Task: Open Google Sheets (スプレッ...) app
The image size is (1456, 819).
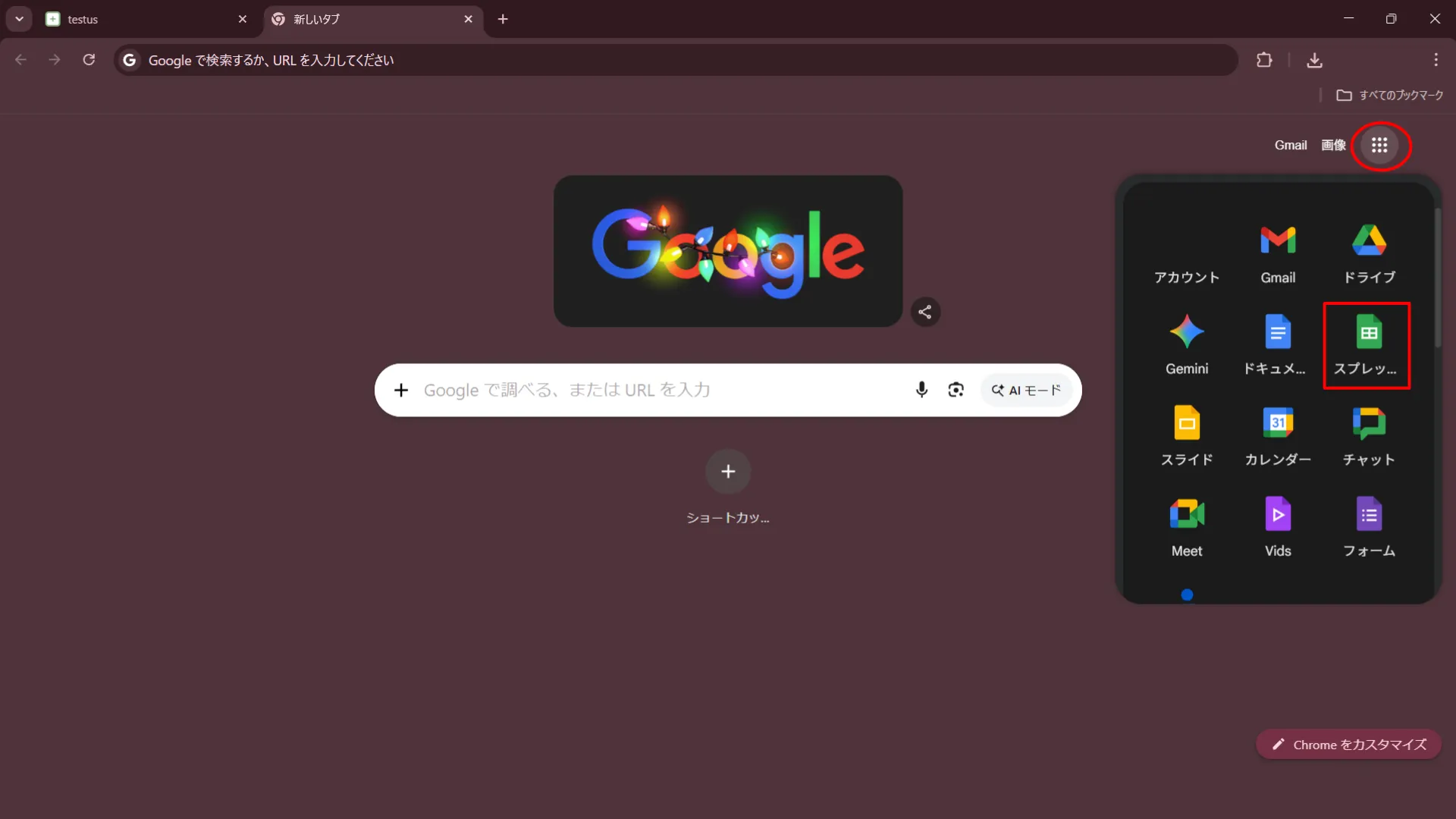Action: click(1369, 346)
